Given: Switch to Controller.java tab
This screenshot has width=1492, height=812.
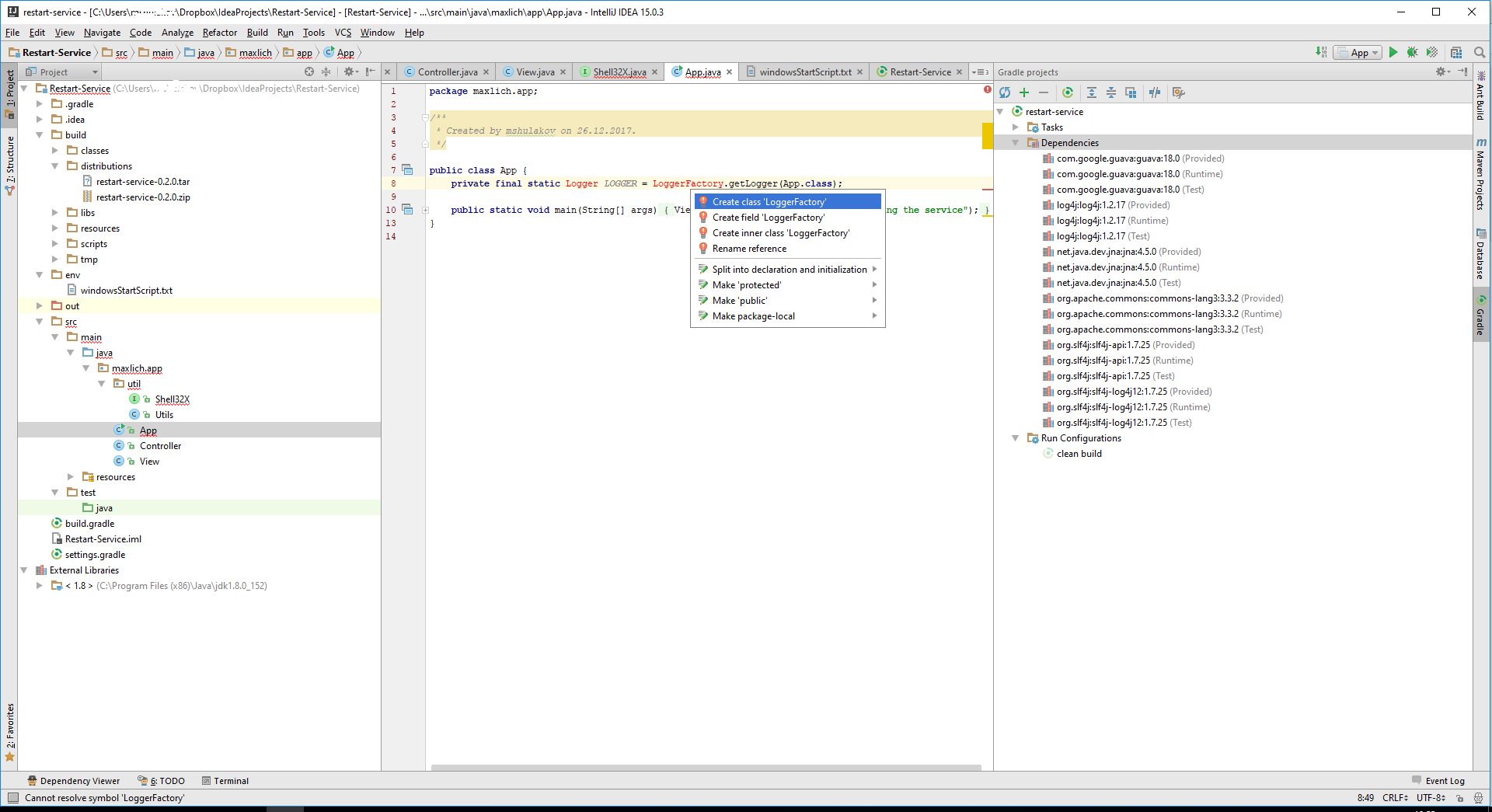Looking at the screenshot, I should 447,71.
